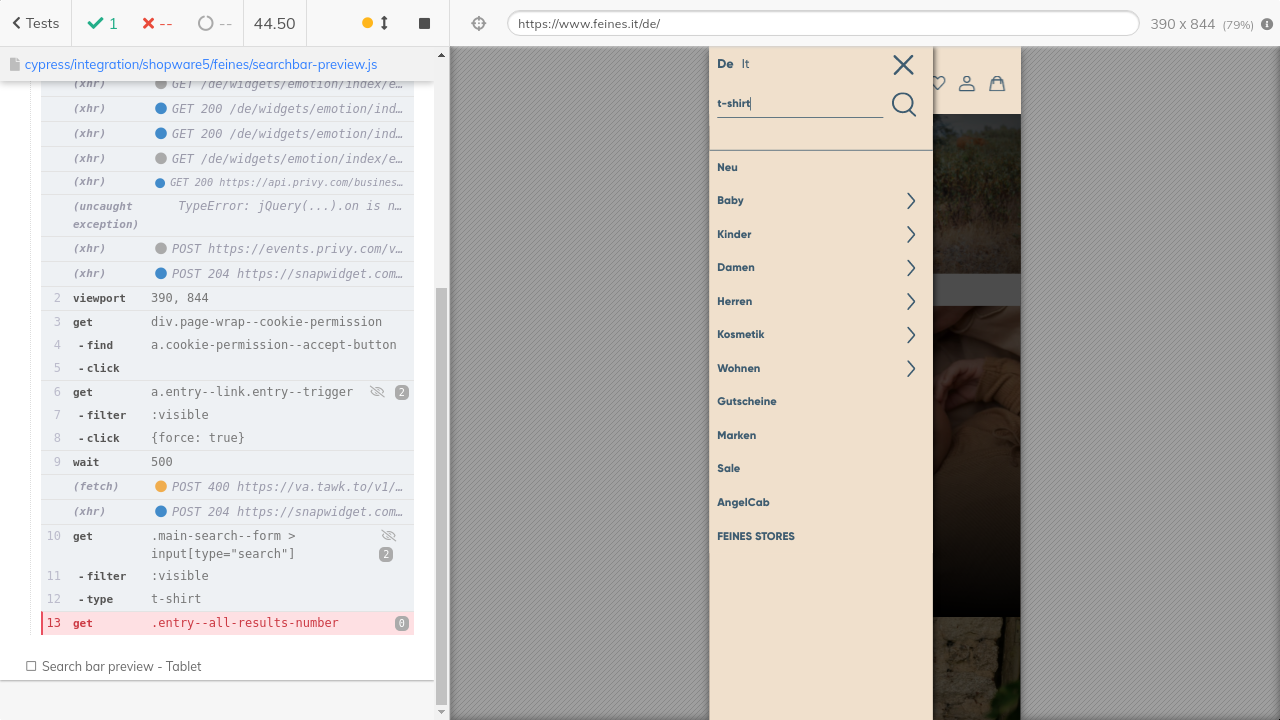Open the user account icon
The width and height of the screenshot is (1280, 720).
pos(967,84)
